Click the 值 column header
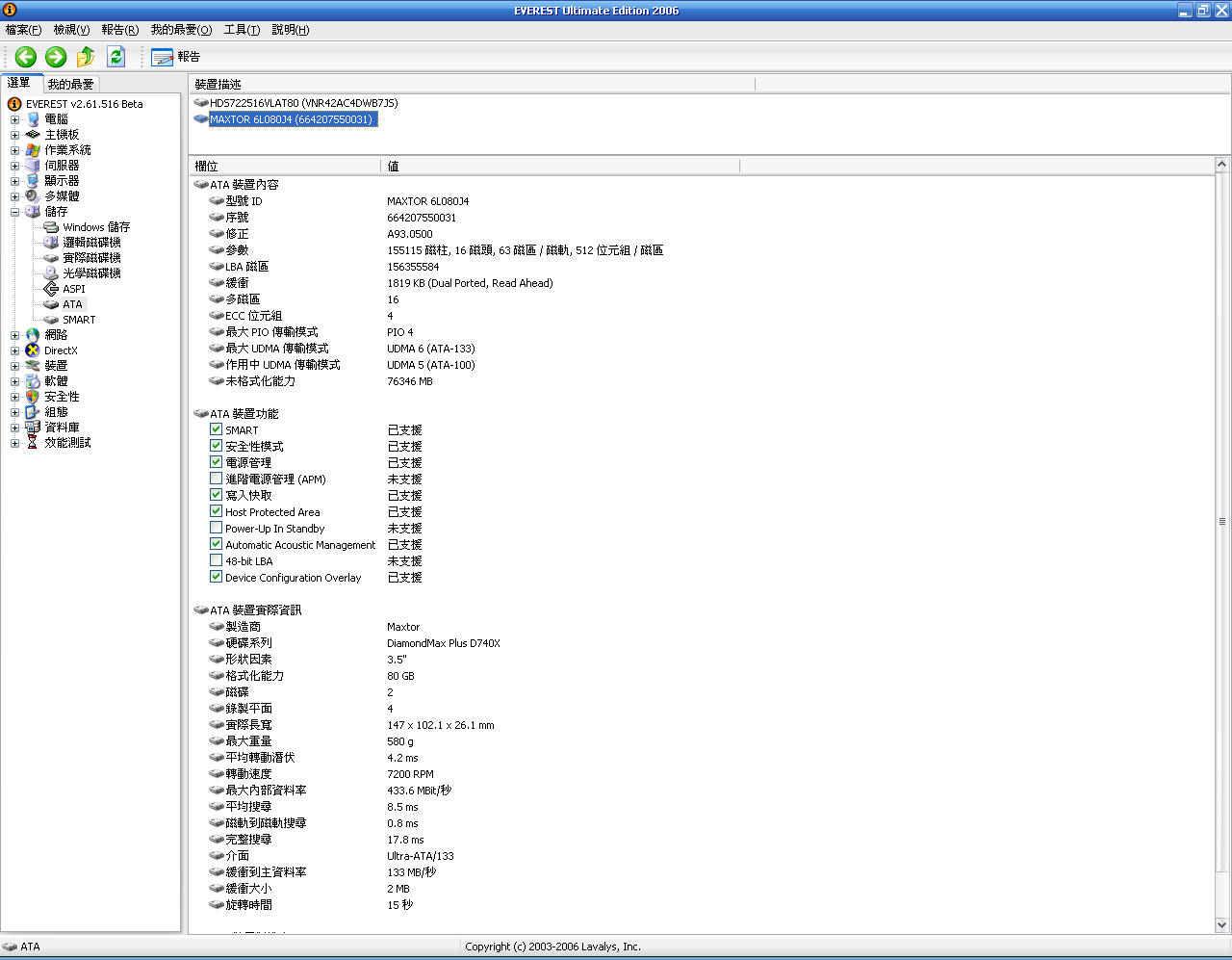 [x=558, y=167]
